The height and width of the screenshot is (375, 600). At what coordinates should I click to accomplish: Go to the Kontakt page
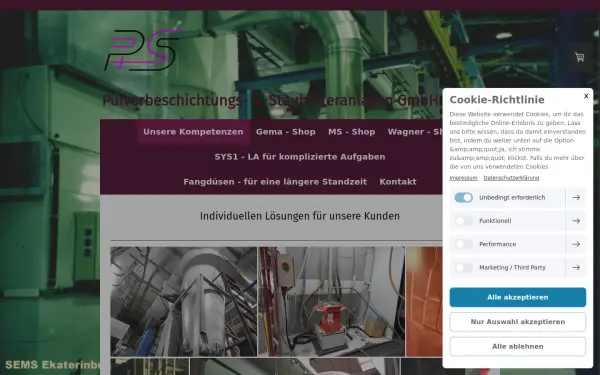(398, 182)
